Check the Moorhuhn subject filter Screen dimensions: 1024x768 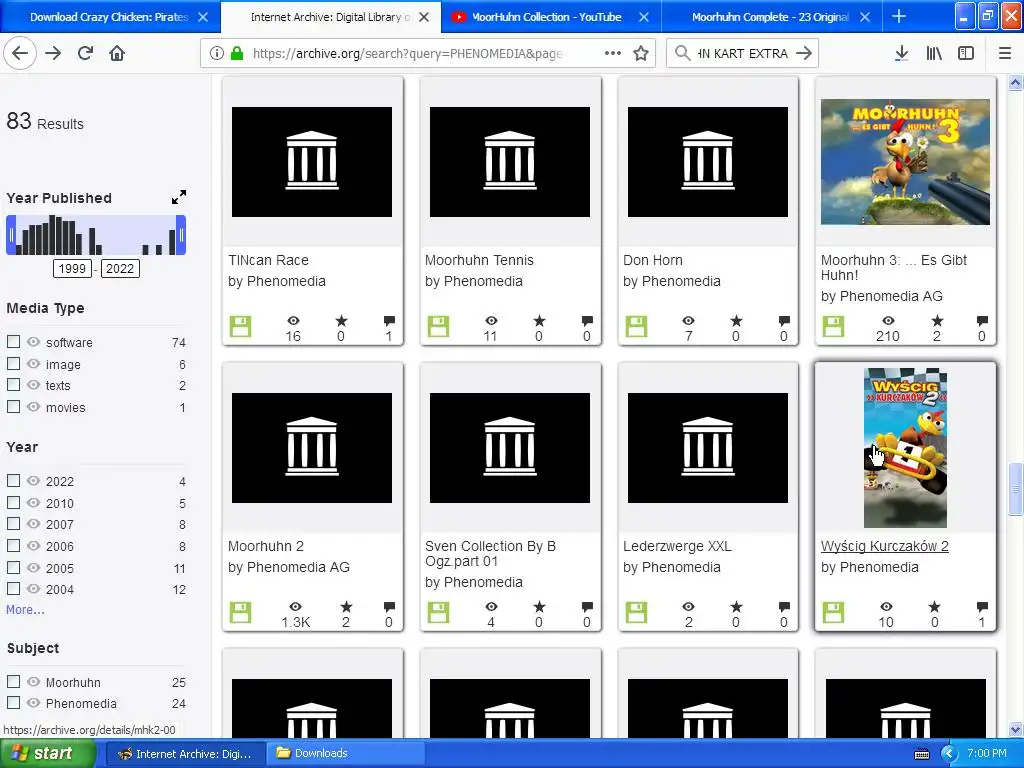point(13,681)
